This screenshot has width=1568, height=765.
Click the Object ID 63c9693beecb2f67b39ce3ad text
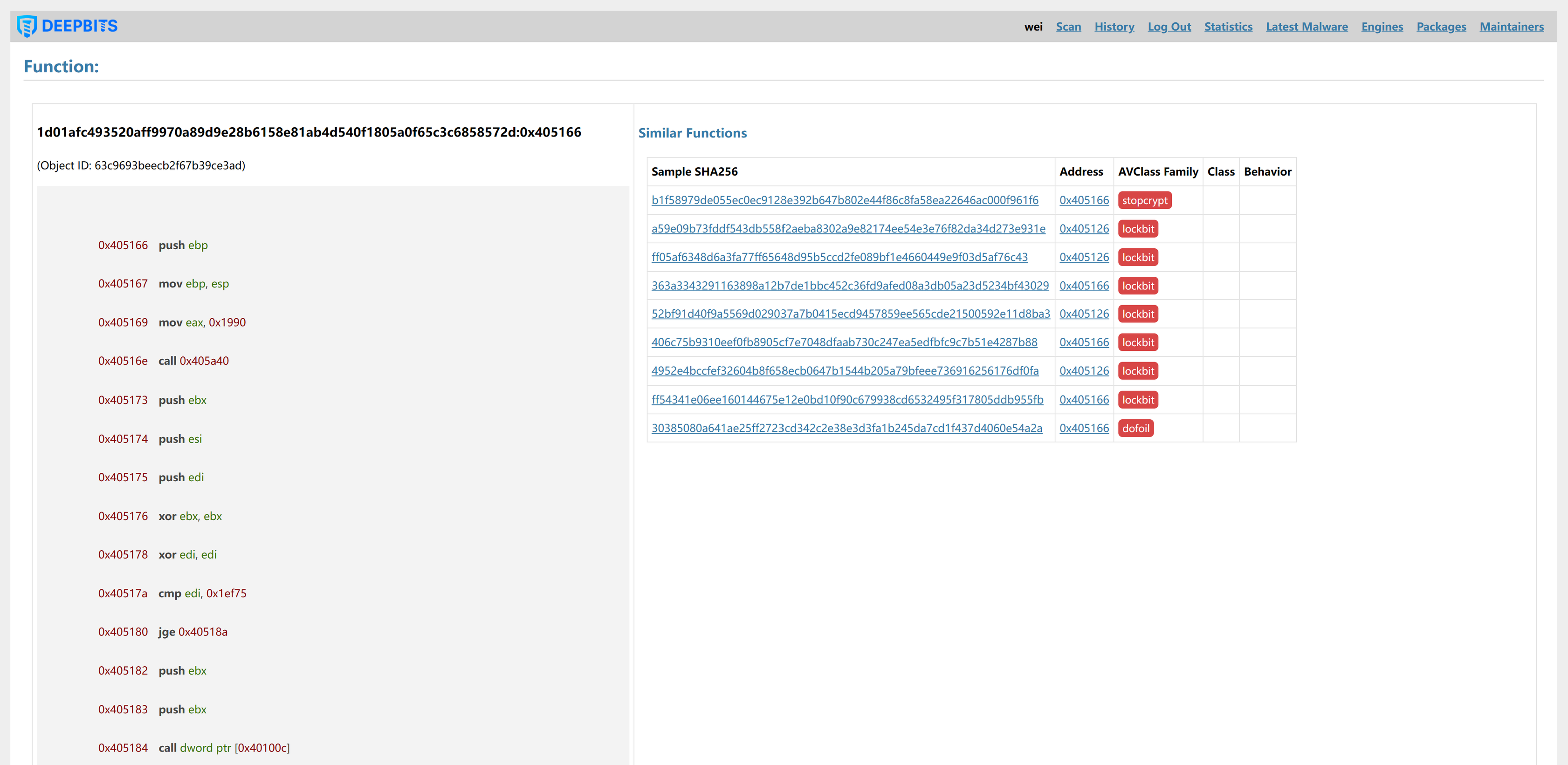click(x=141, y=165)
